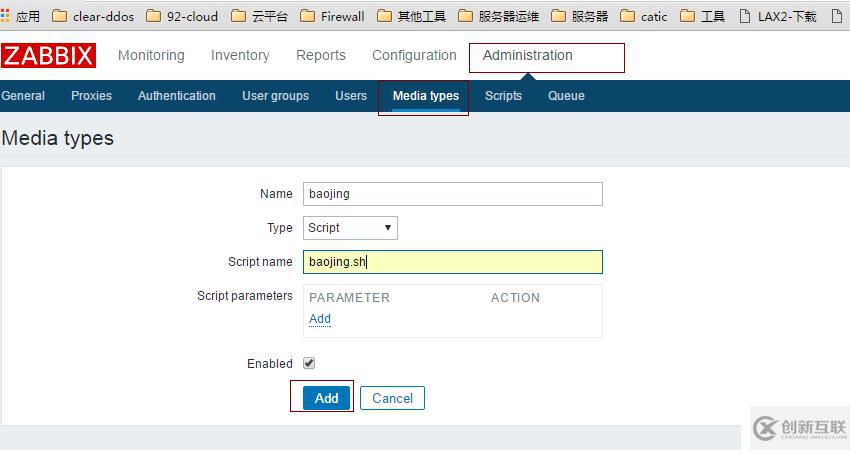Select the Media types tab
The image size is (850, 450).
click(426, 96)
